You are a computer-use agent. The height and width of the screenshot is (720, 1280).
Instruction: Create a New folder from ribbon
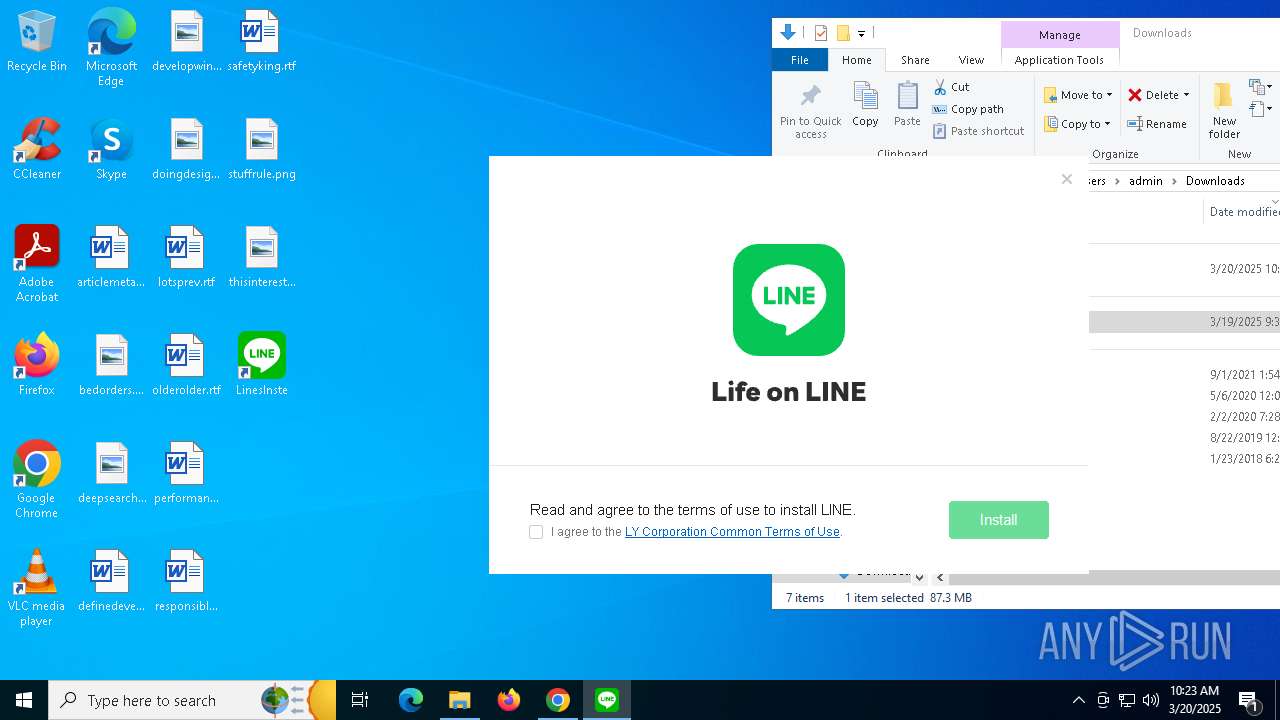pos(1224,110)
